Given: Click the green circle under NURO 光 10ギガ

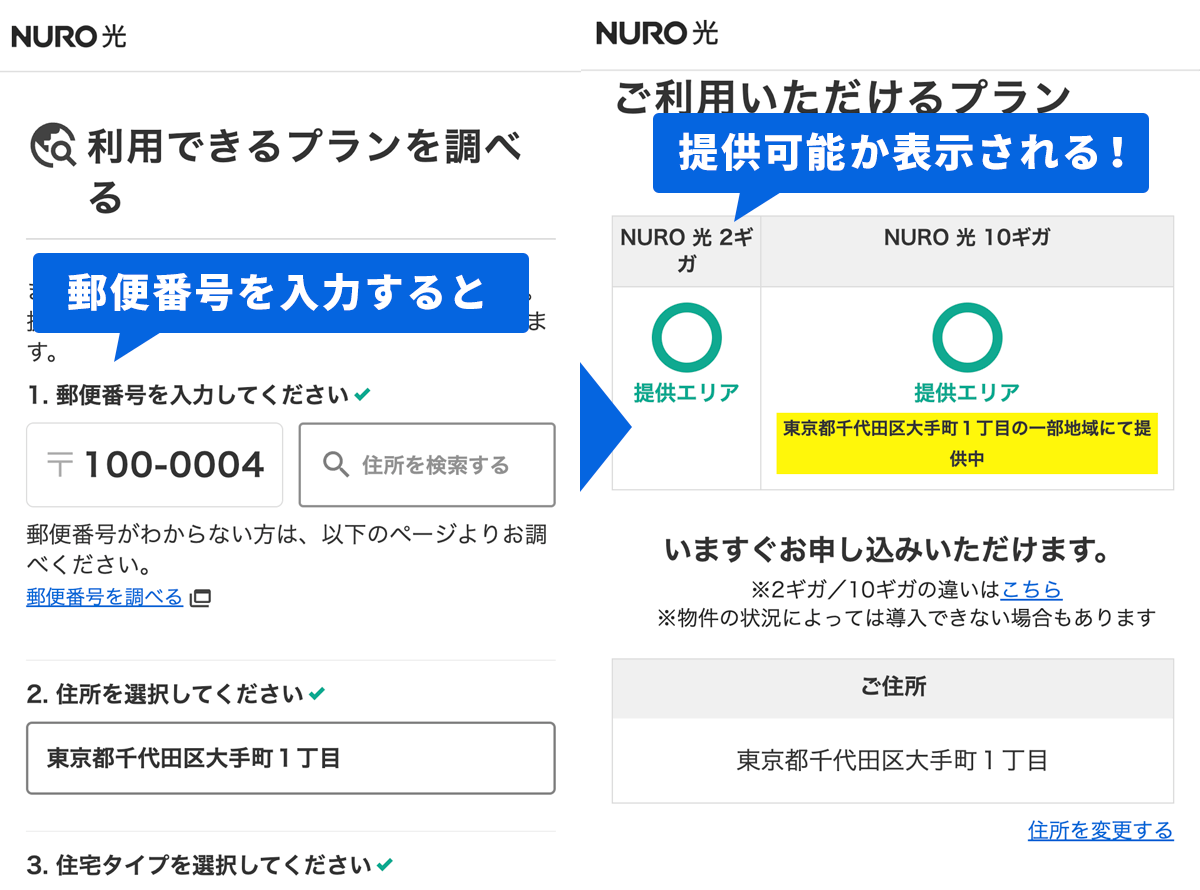Looking at the screenshot, I should (x=966, y=339).
